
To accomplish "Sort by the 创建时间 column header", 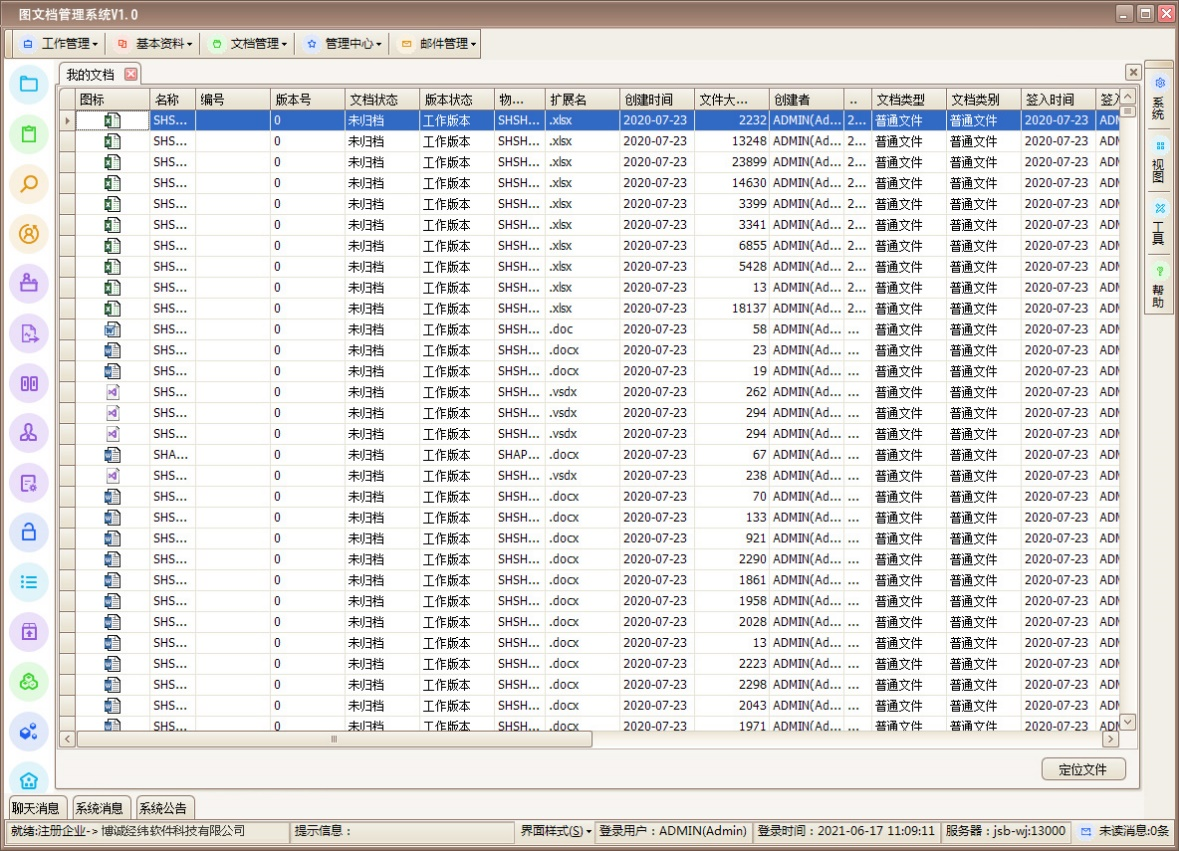I will pyautogui.click(x=656, y=100).
